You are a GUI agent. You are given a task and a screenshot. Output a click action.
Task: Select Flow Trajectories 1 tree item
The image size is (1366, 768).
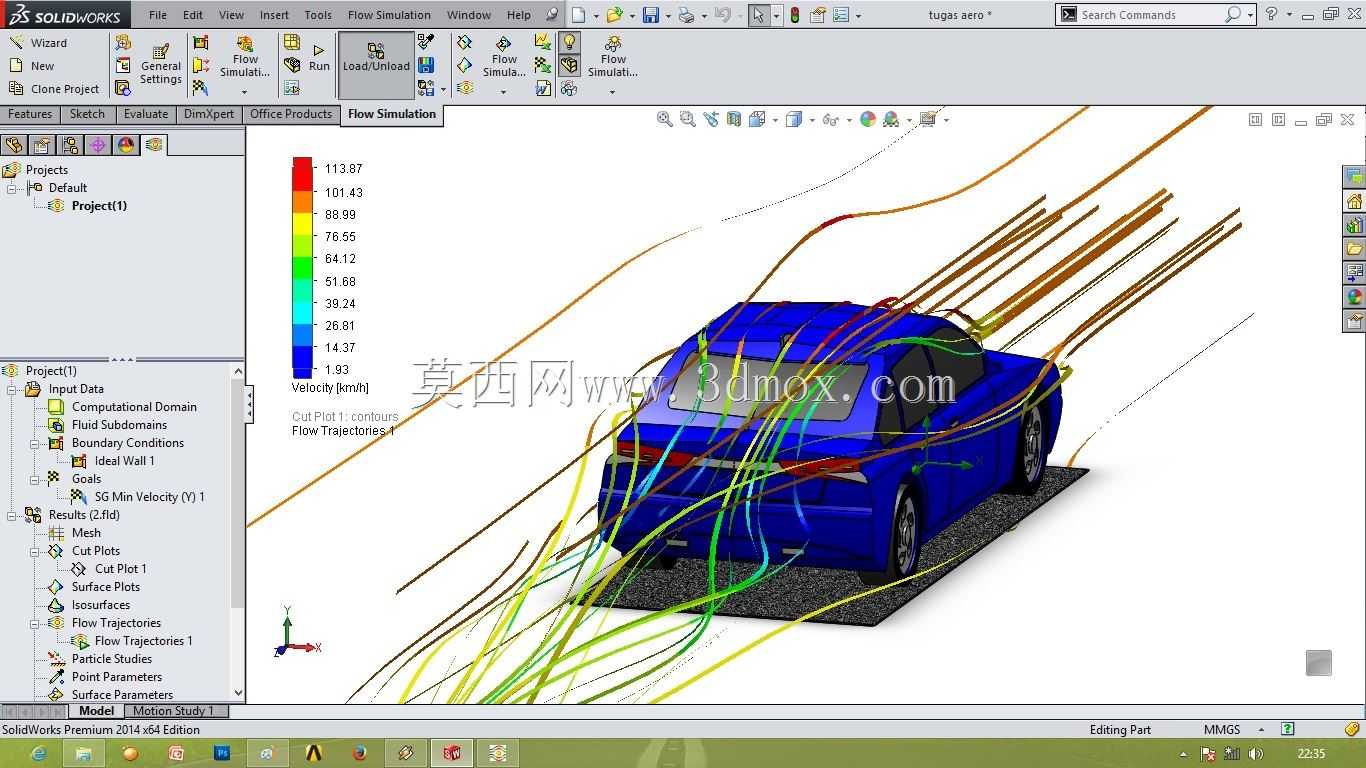point(131,641)
